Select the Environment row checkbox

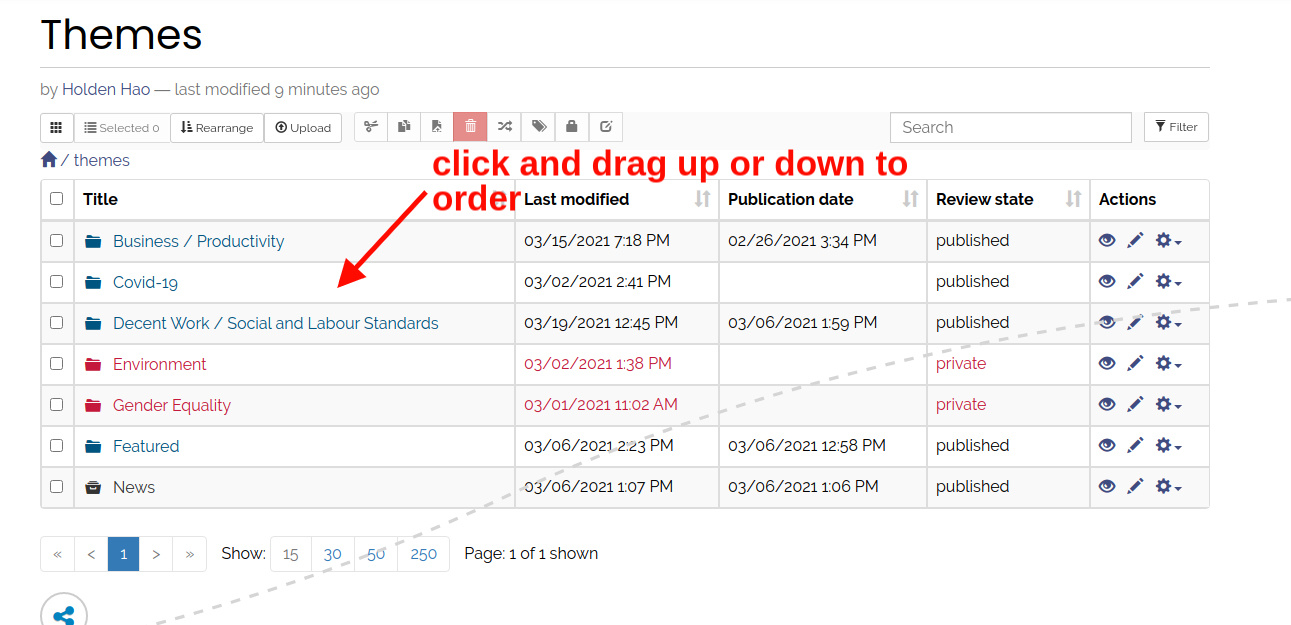click(57, 364)
